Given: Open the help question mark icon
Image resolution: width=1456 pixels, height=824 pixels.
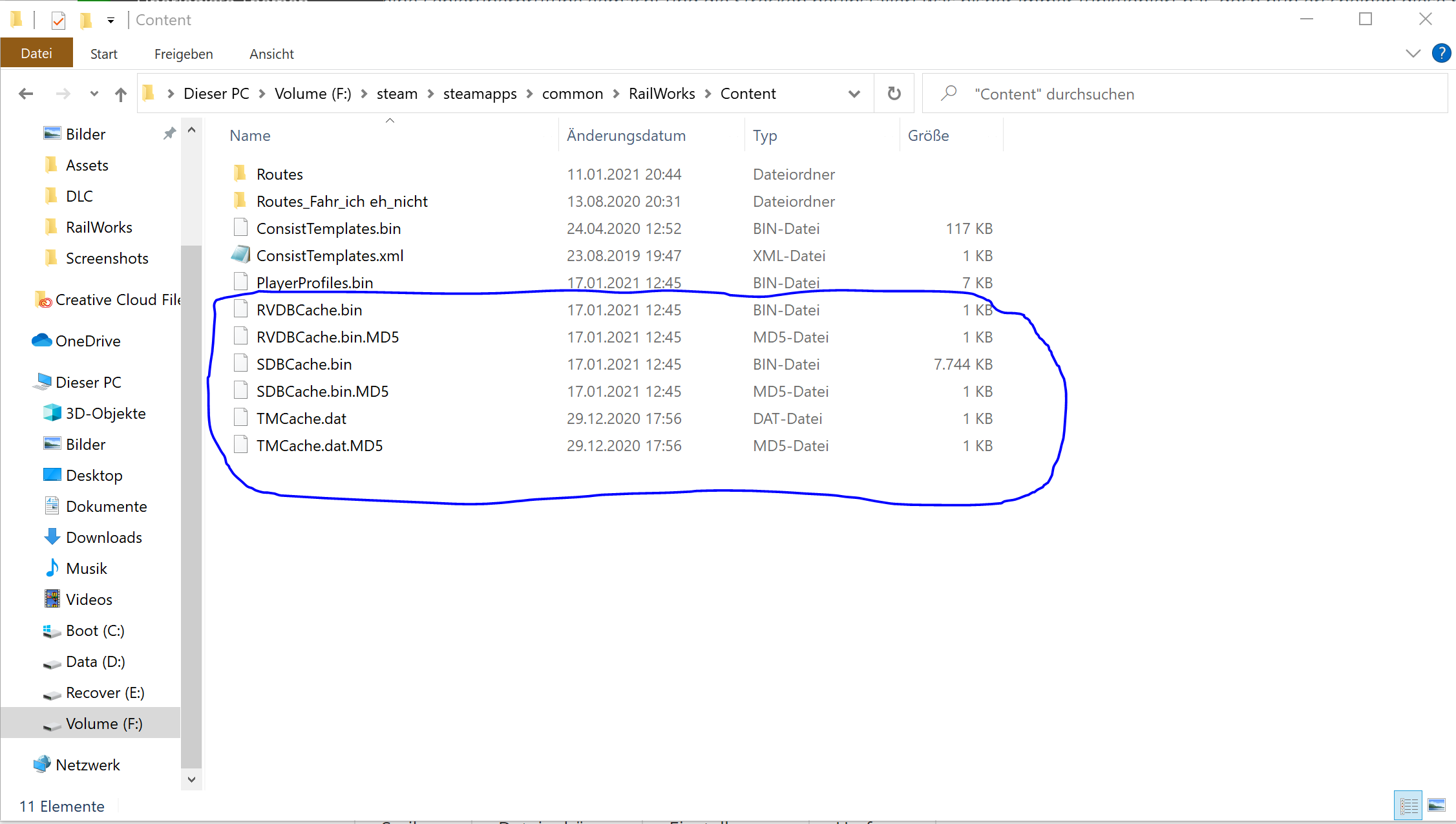Looking at the screenshot, I should (1441, 53).
